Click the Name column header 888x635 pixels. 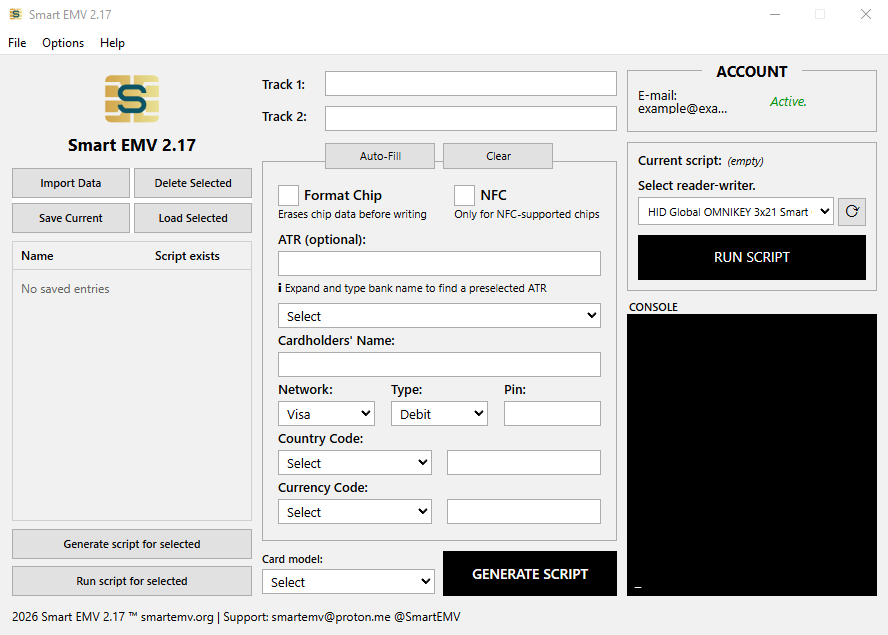[37, 256]
